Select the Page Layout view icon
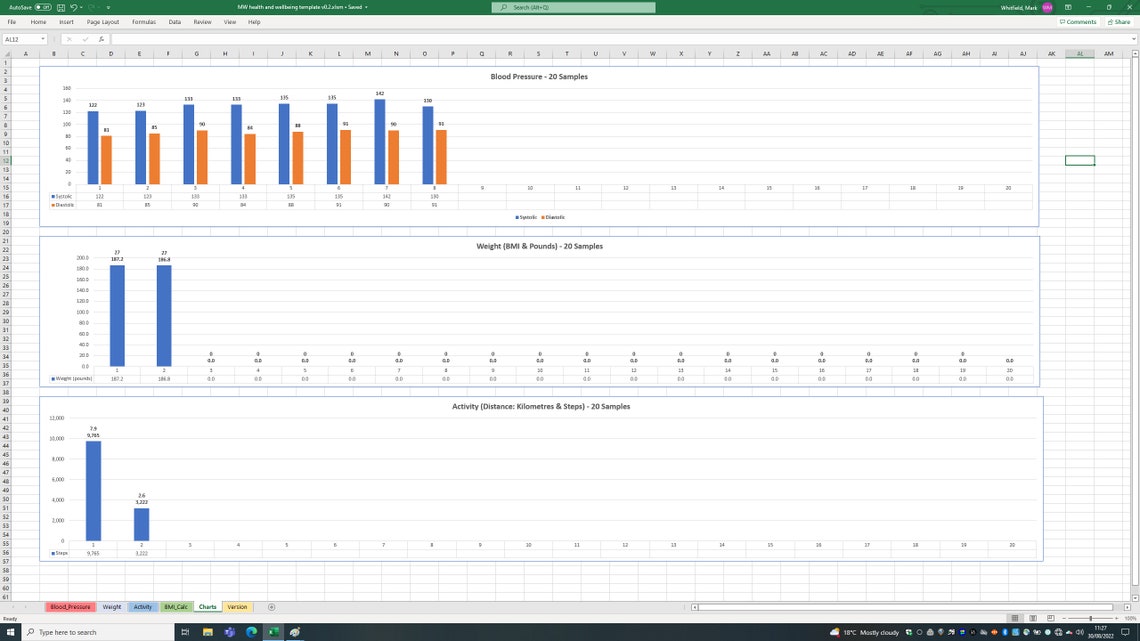This screenshot has height=641, width=1140. click(x=1033, y=618)
